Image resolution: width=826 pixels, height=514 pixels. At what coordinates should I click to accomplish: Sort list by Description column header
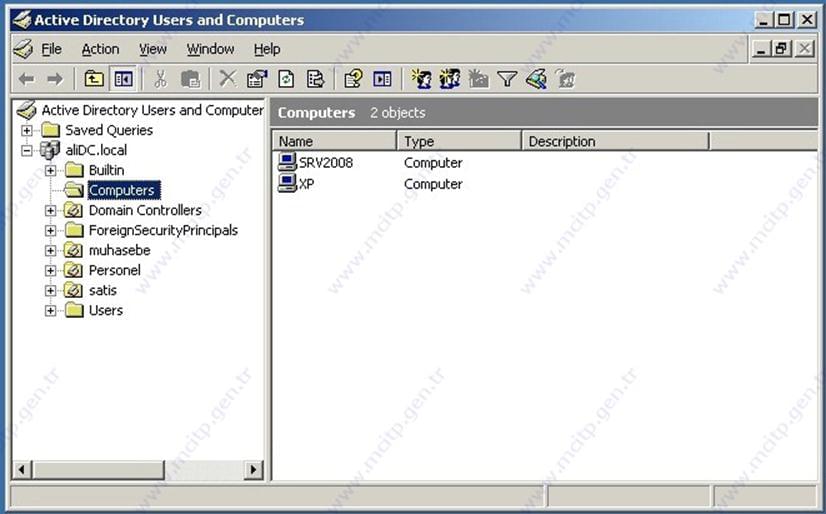tap(615, 141)
